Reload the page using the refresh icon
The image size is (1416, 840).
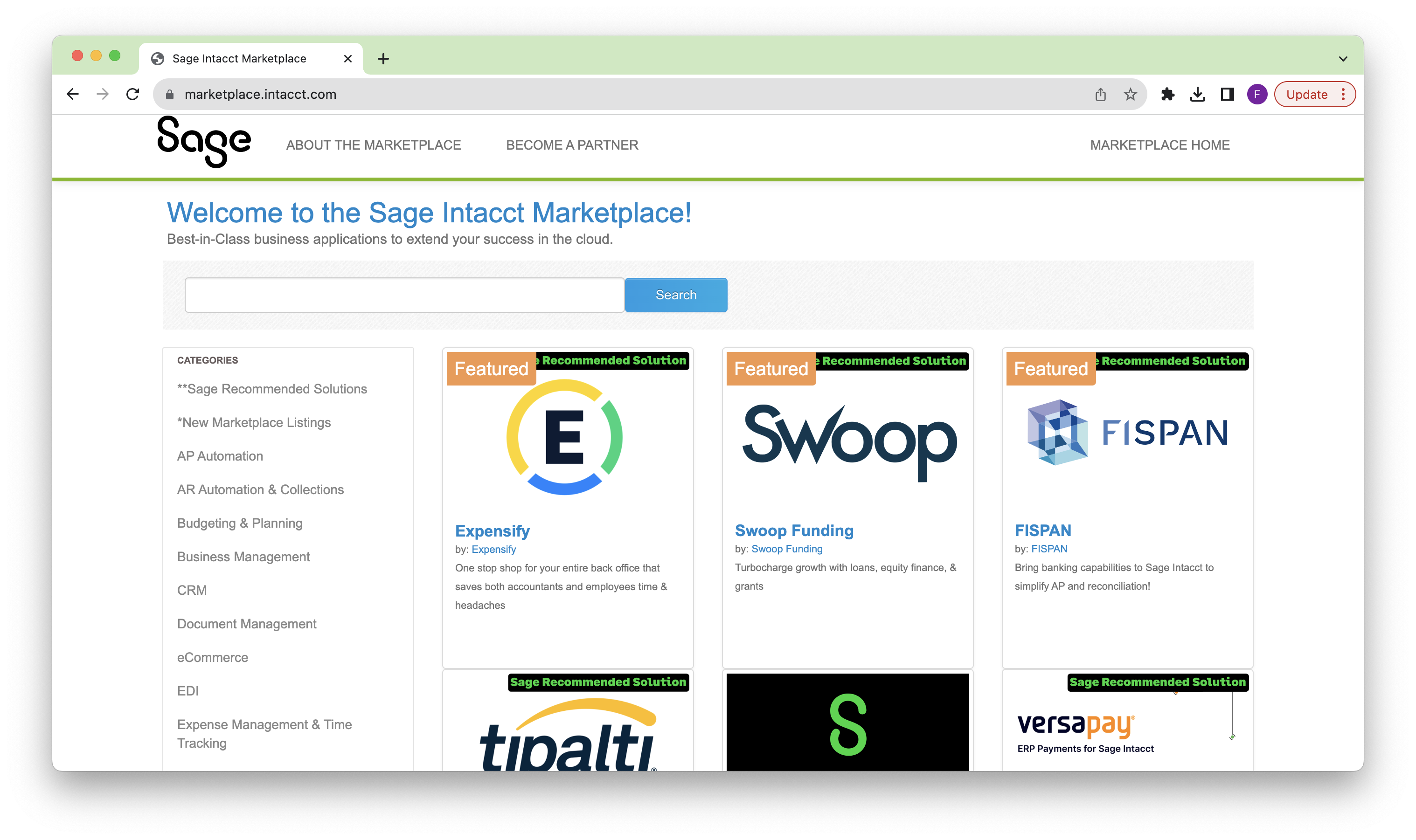(x=132, y=94)
